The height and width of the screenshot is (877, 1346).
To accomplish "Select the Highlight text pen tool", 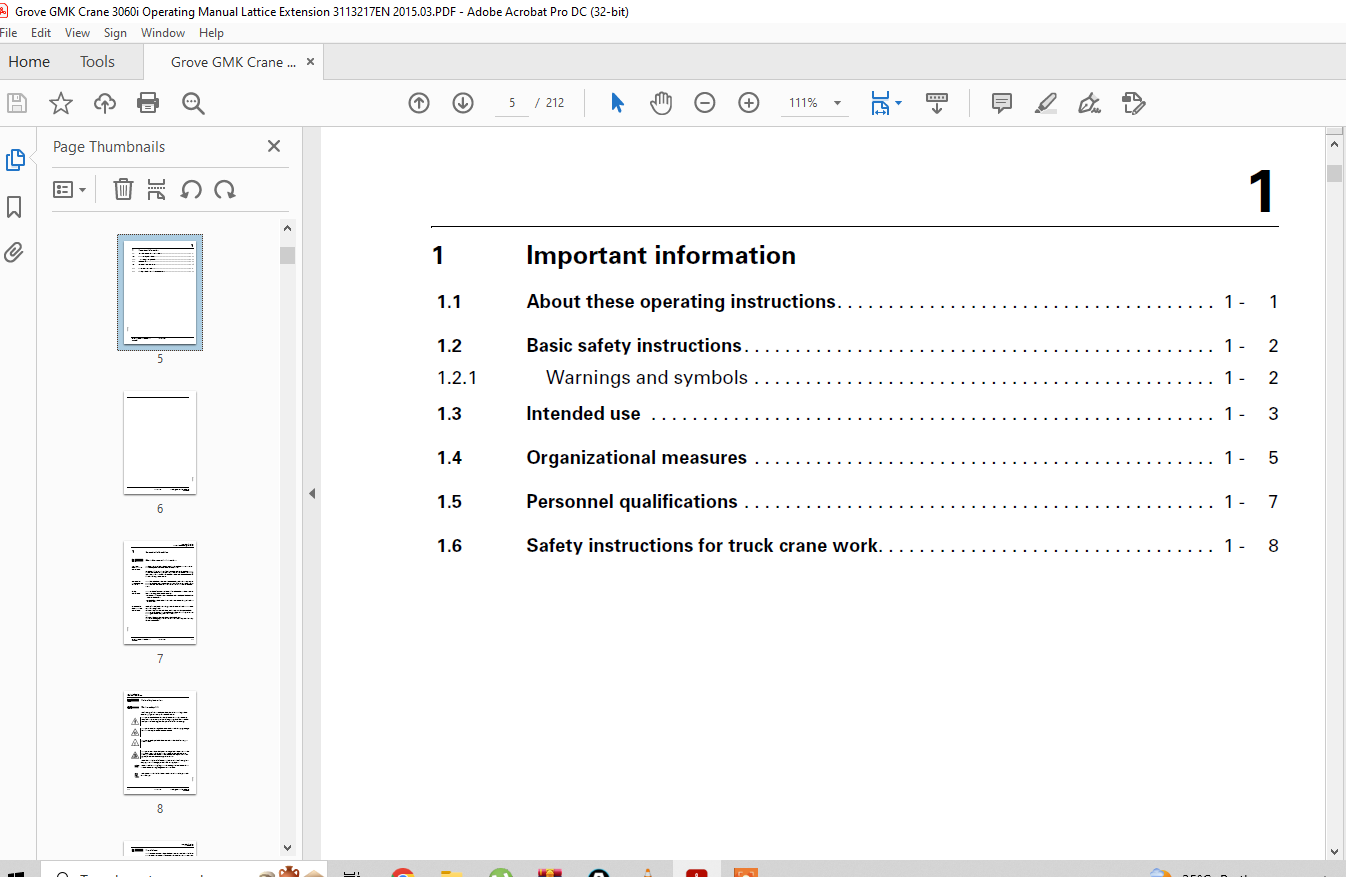I will click(1046, 103).
